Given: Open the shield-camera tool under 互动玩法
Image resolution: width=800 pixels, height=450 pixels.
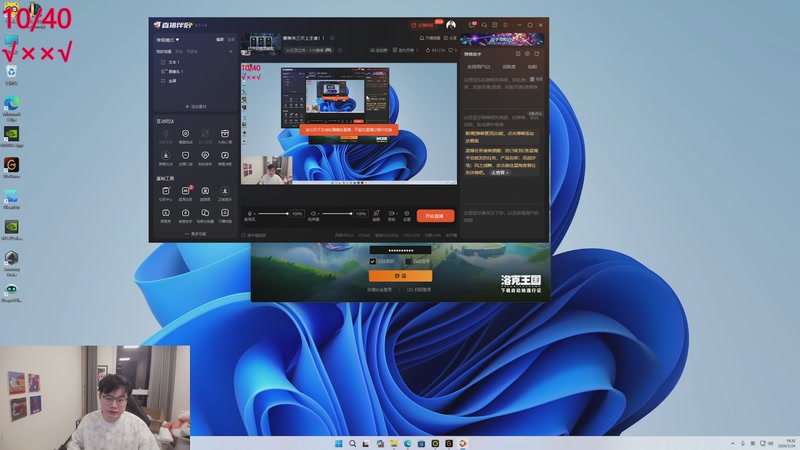Looking at the screenshot, I should click(x=185, y=136).
